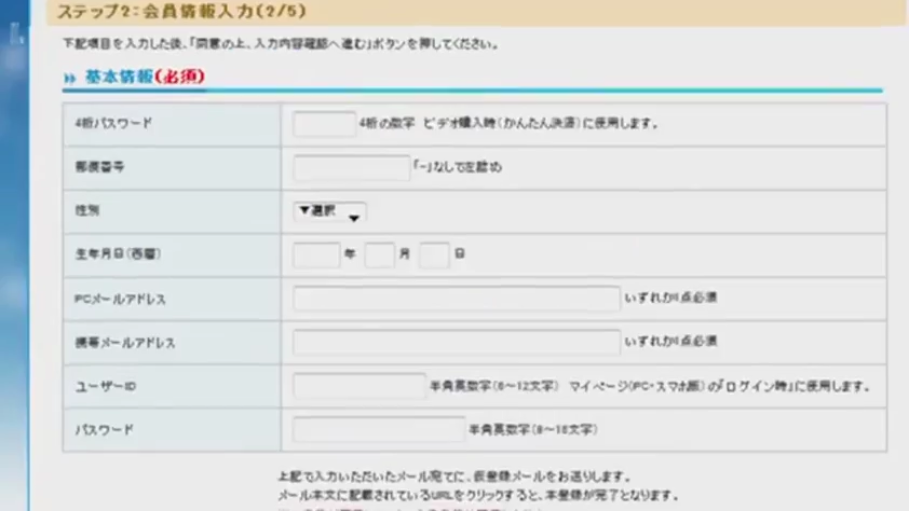Focus the 携帯メールアドレス text field
The image size is (909, 511).
point(456,342)
